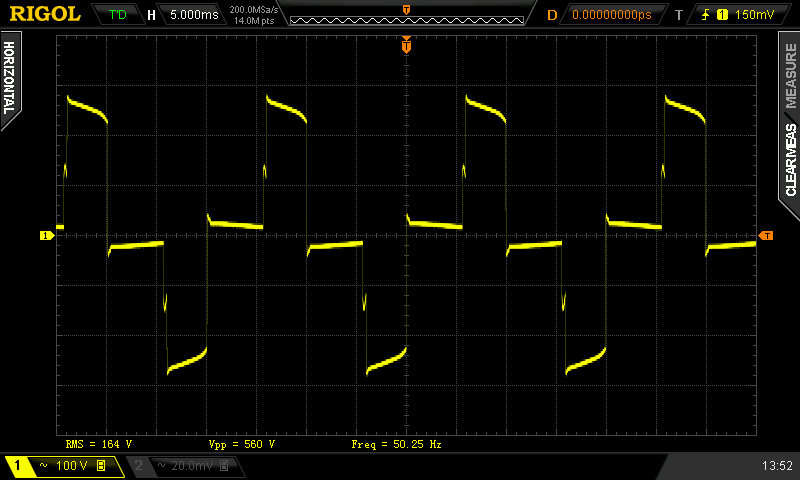Select the Freq = 50.25 Hz measurement
800x480 pixels.
click(x=396, y=443)
